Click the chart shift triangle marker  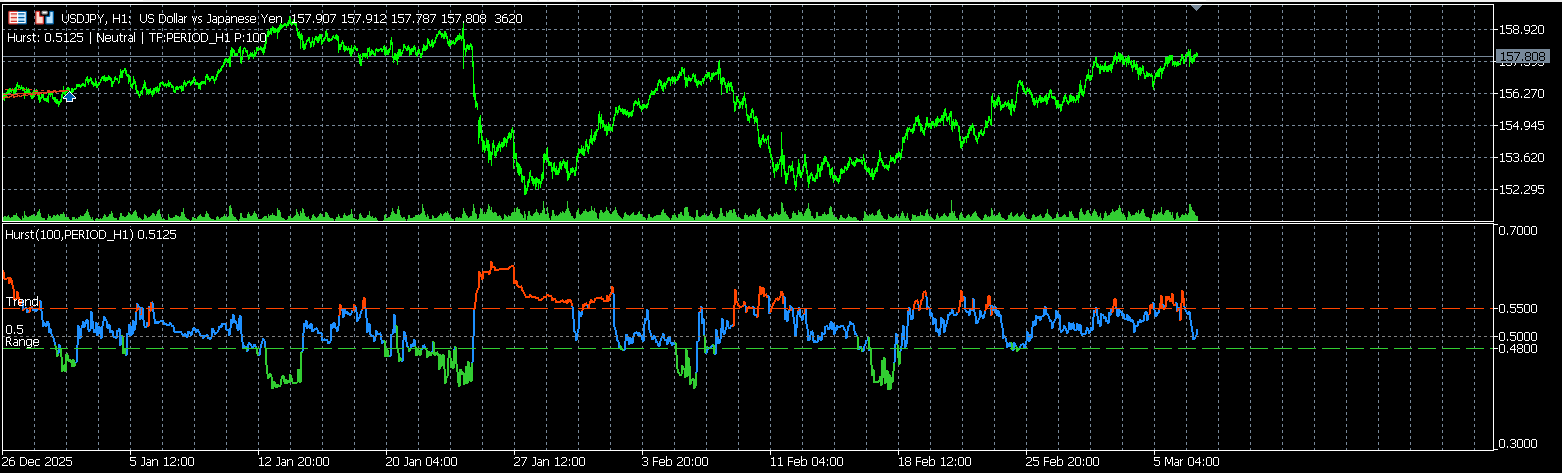1196,7
